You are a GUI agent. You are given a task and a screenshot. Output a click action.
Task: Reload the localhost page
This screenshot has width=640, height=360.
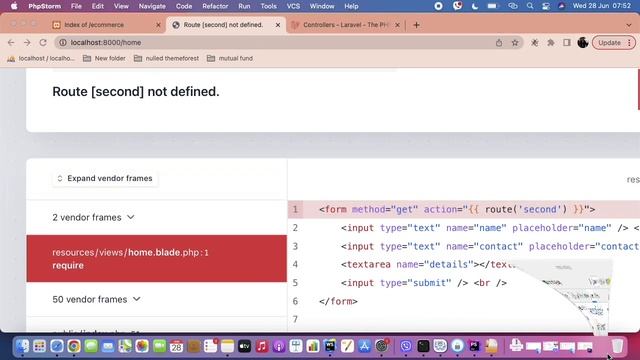click(43, 42)
